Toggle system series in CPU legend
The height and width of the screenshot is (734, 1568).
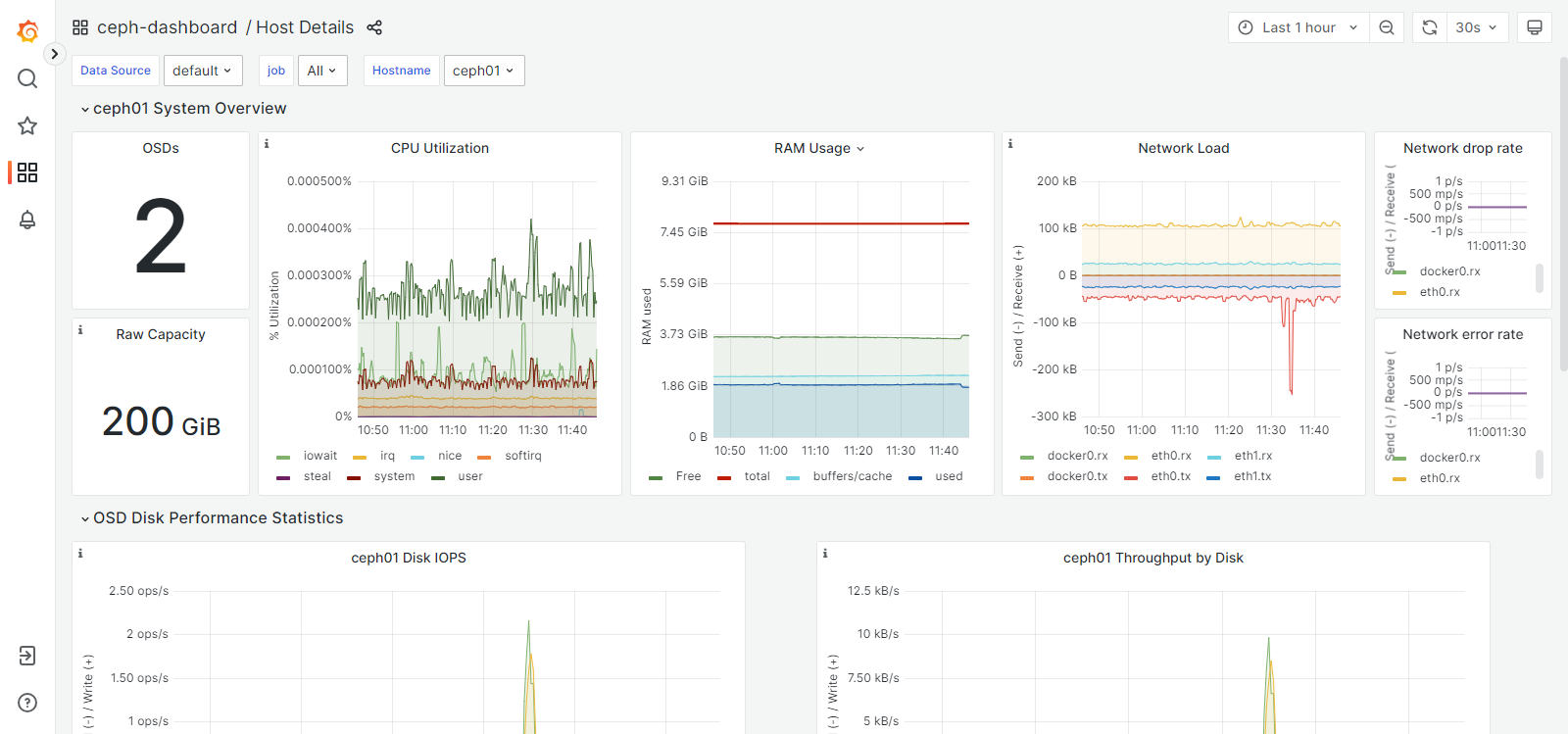[394, 476]
